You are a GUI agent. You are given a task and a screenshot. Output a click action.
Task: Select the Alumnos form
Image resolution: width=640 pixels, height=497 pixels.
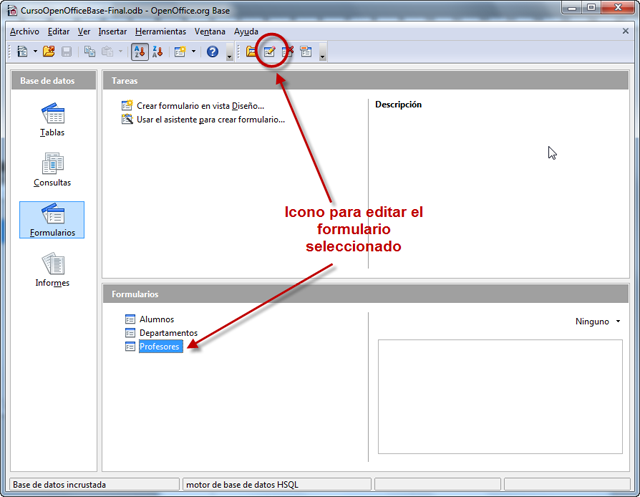pos(157,319)
